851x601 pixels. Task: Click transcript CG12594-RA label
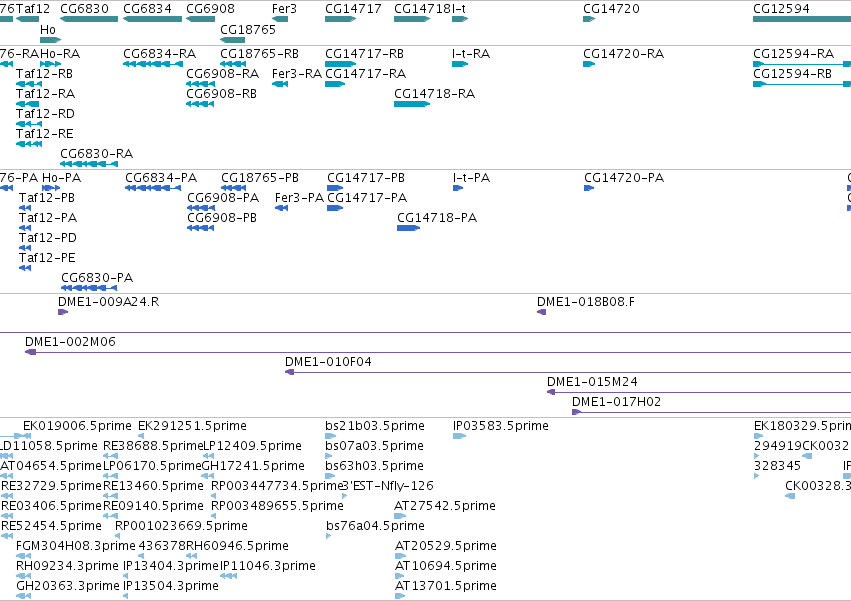793,54
